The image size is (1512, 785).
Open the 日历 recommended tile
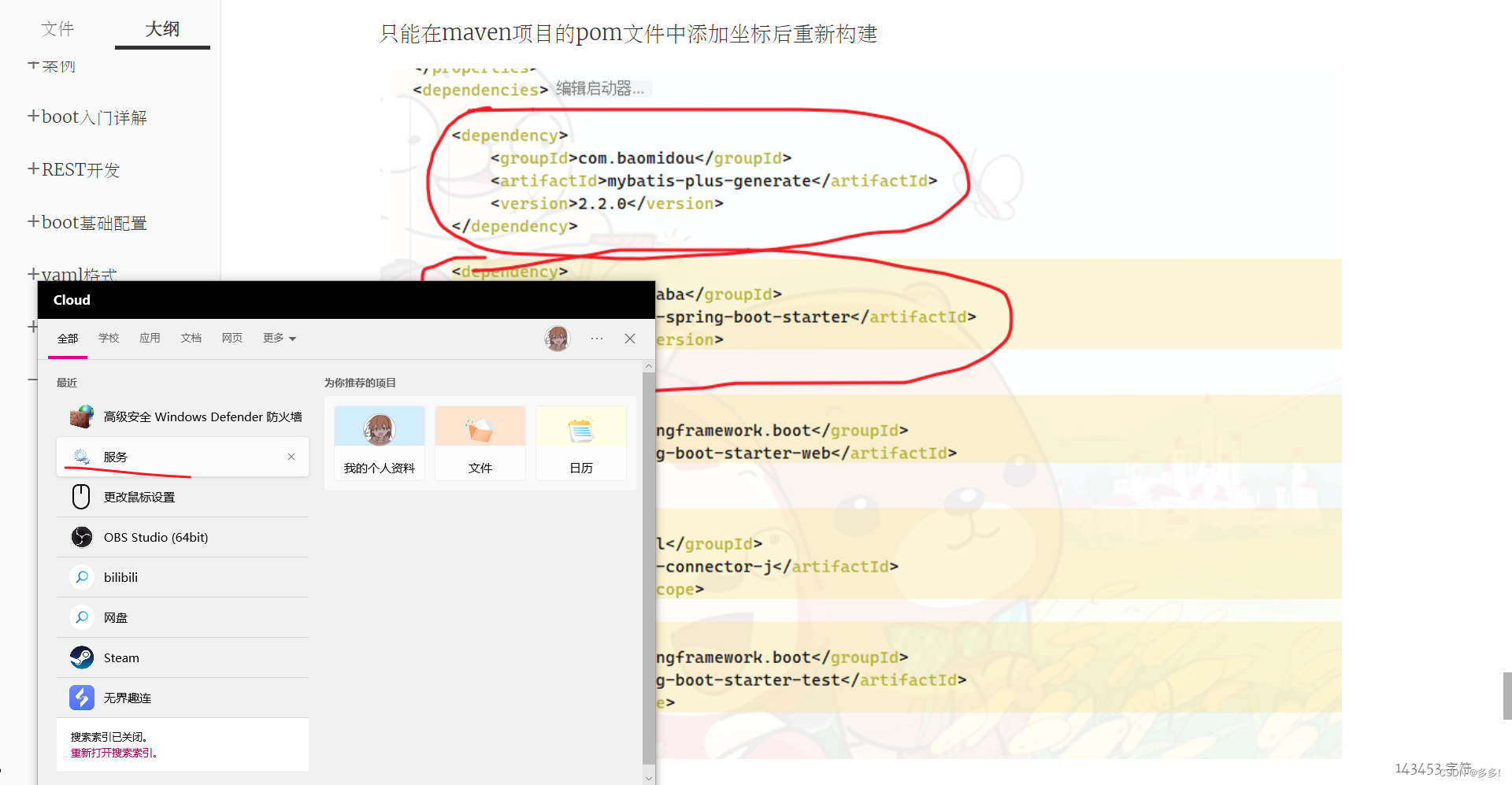coord(580,442)
